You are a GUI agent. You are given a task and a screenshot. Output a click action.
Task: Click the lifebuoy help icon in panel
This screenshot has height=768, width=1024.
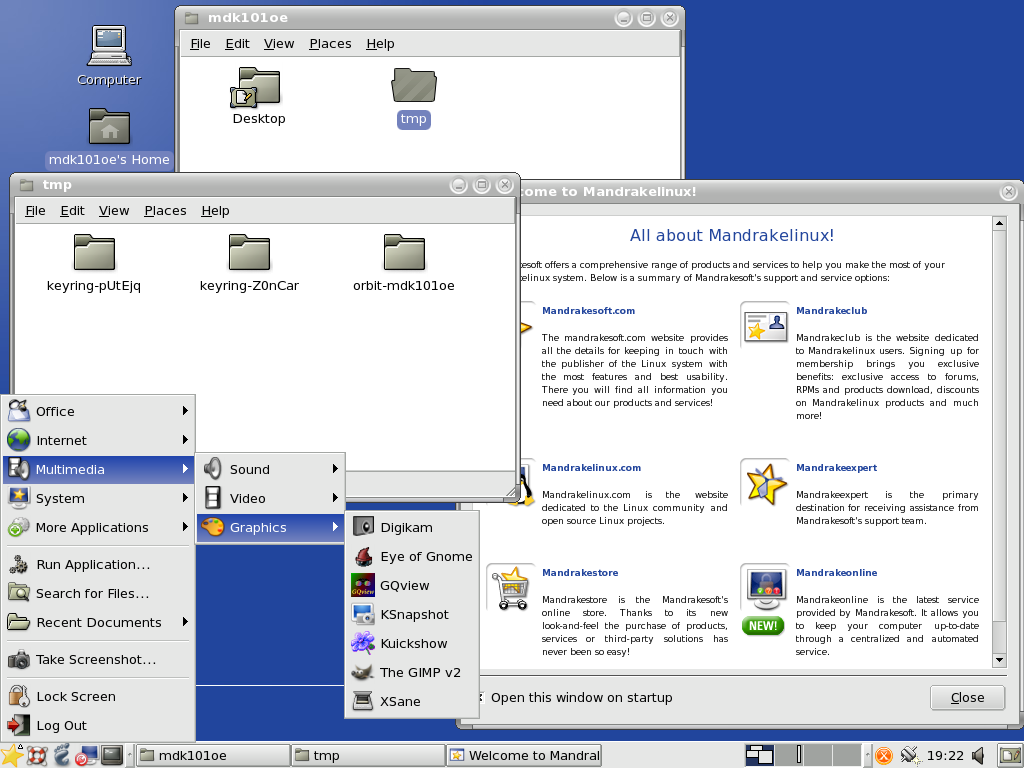(37, 756)
